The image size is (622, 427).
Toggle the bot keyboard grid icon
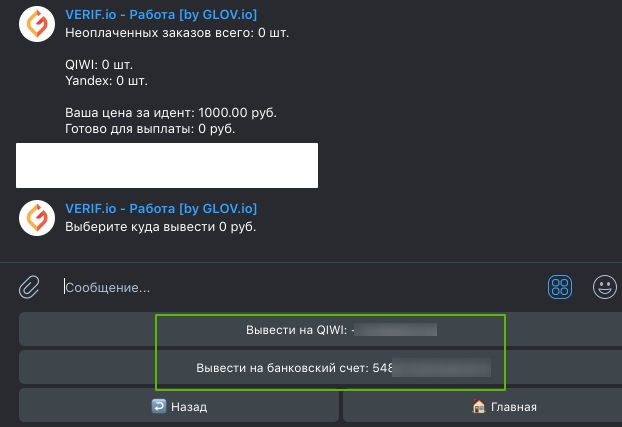(x=559, y=287)
